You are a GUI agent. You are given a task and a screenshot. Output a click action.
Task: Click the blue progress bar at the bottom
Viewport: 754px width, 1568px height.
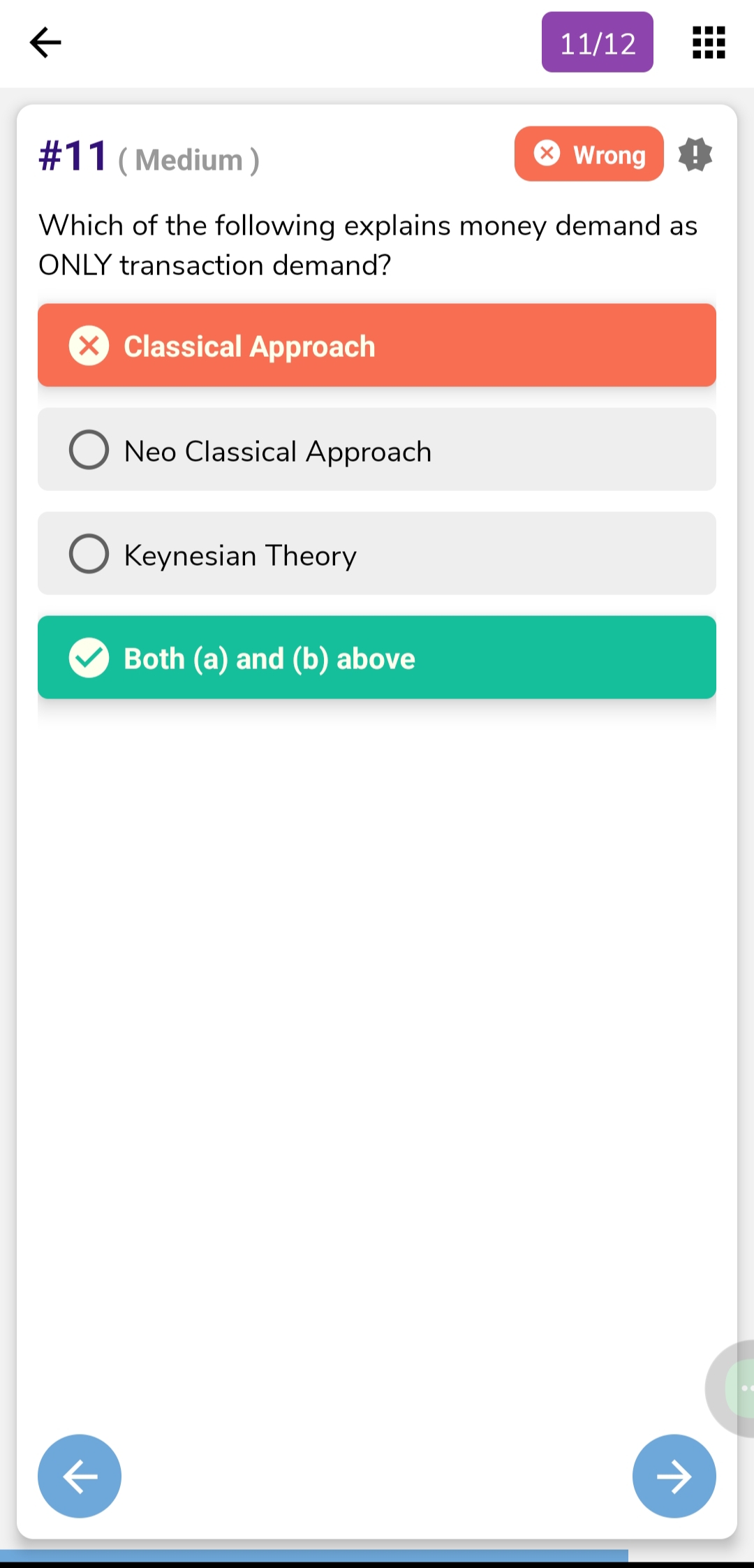(314, 1555)
